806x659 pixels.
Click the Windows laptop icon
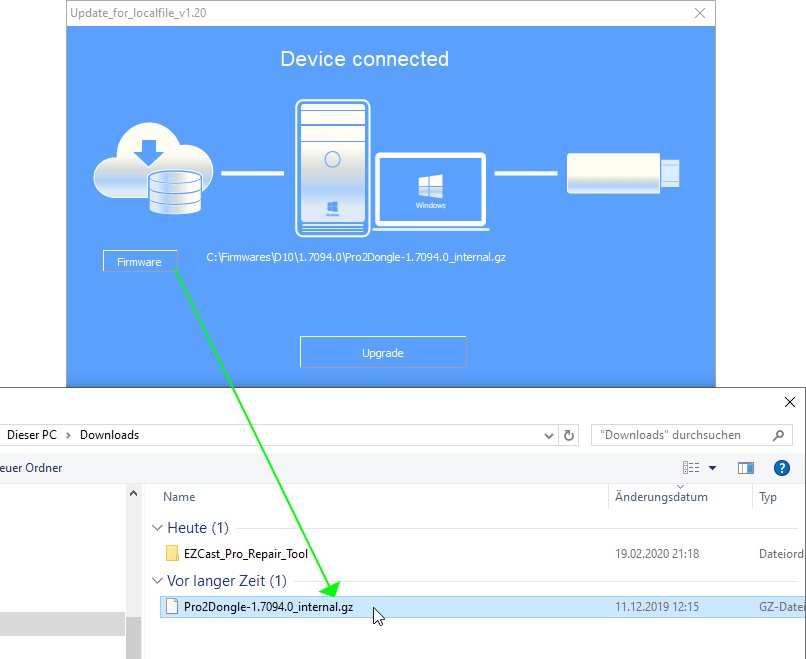pos(430,191)
